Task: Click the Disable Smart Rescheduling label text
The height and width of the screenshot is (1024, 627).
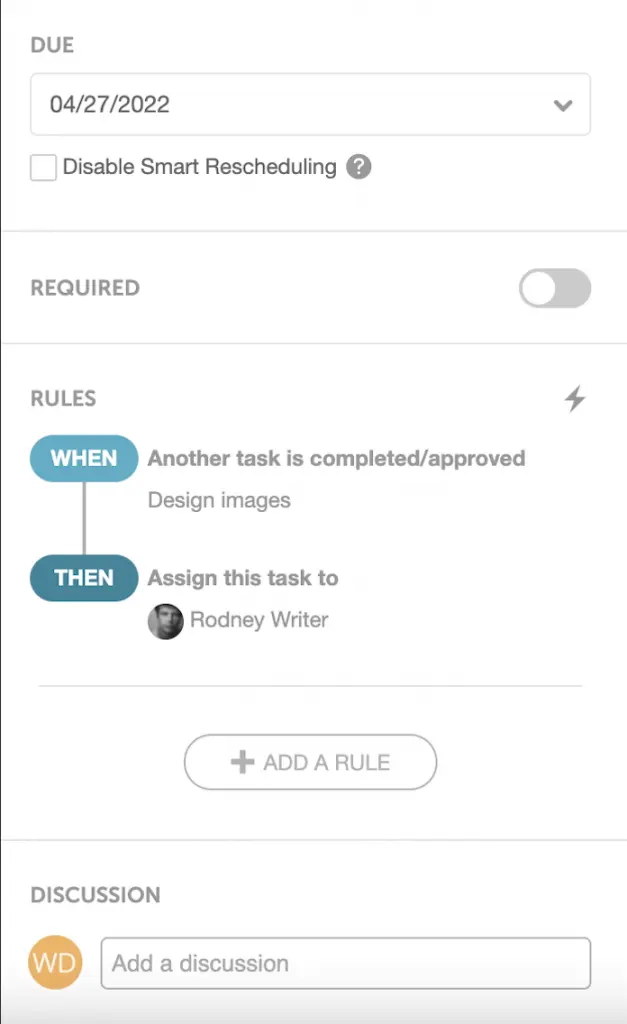Action: click(x=200, y=167)
